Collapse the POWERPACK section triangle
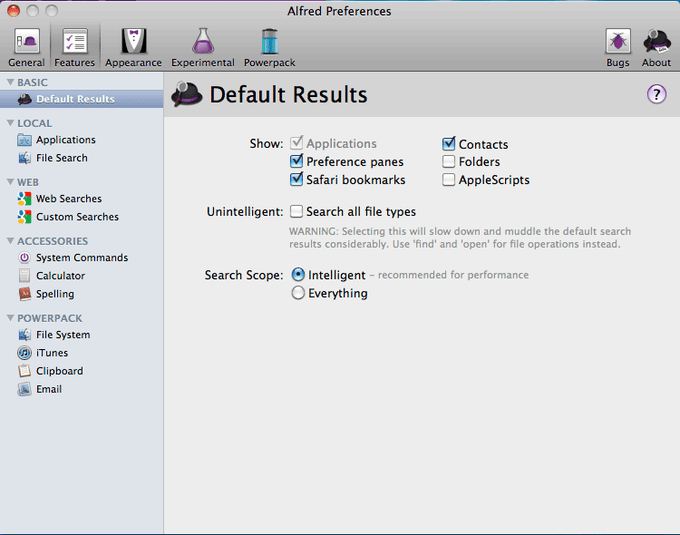This screenshot has width=680, height=535. point(10,318)
